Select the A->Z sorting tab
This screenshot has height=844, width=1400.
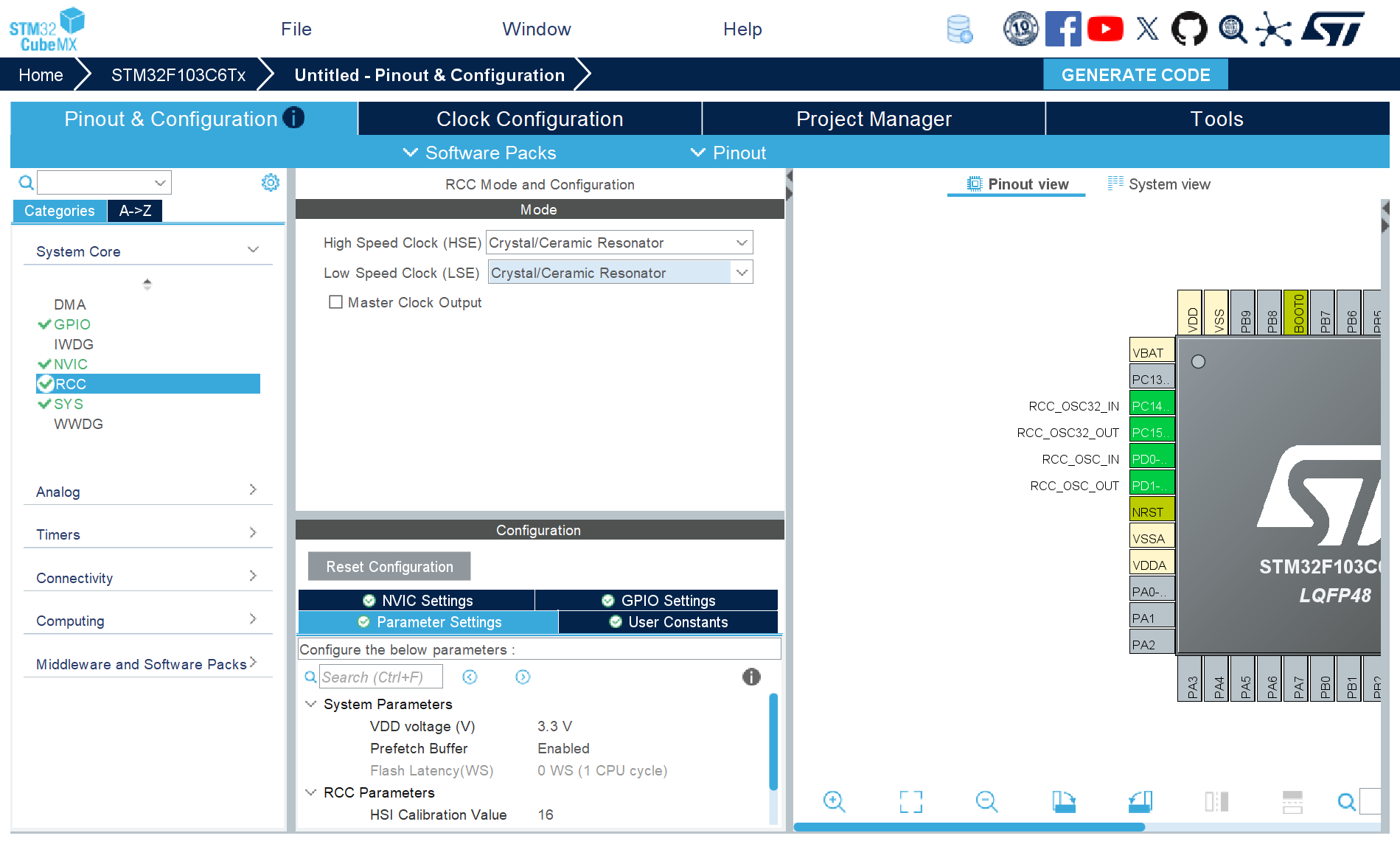[x=135, y=211]
